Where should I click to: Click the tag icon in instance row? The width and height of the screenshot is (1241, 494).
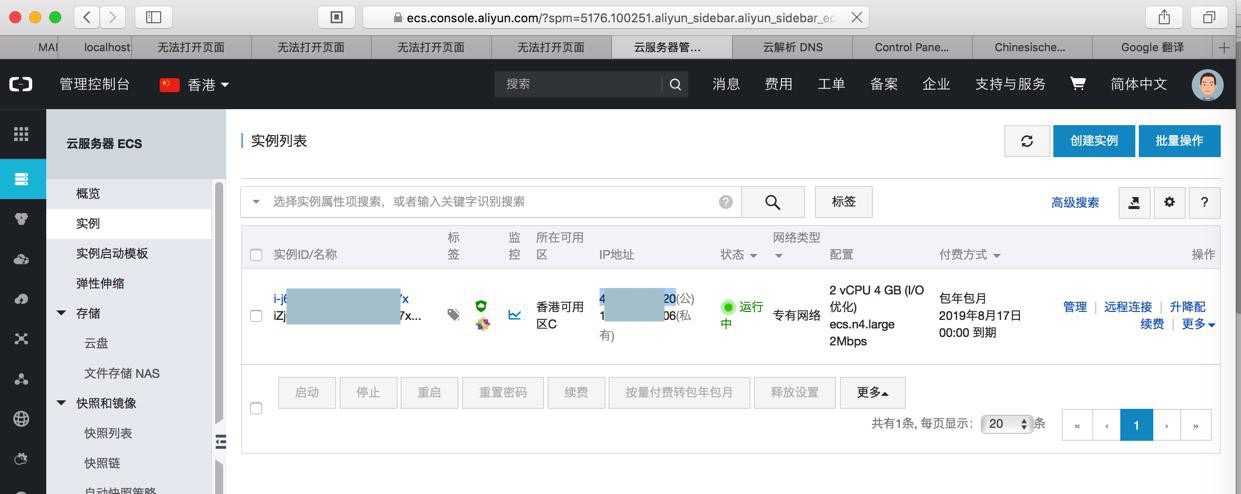click(x=453, y=314)
